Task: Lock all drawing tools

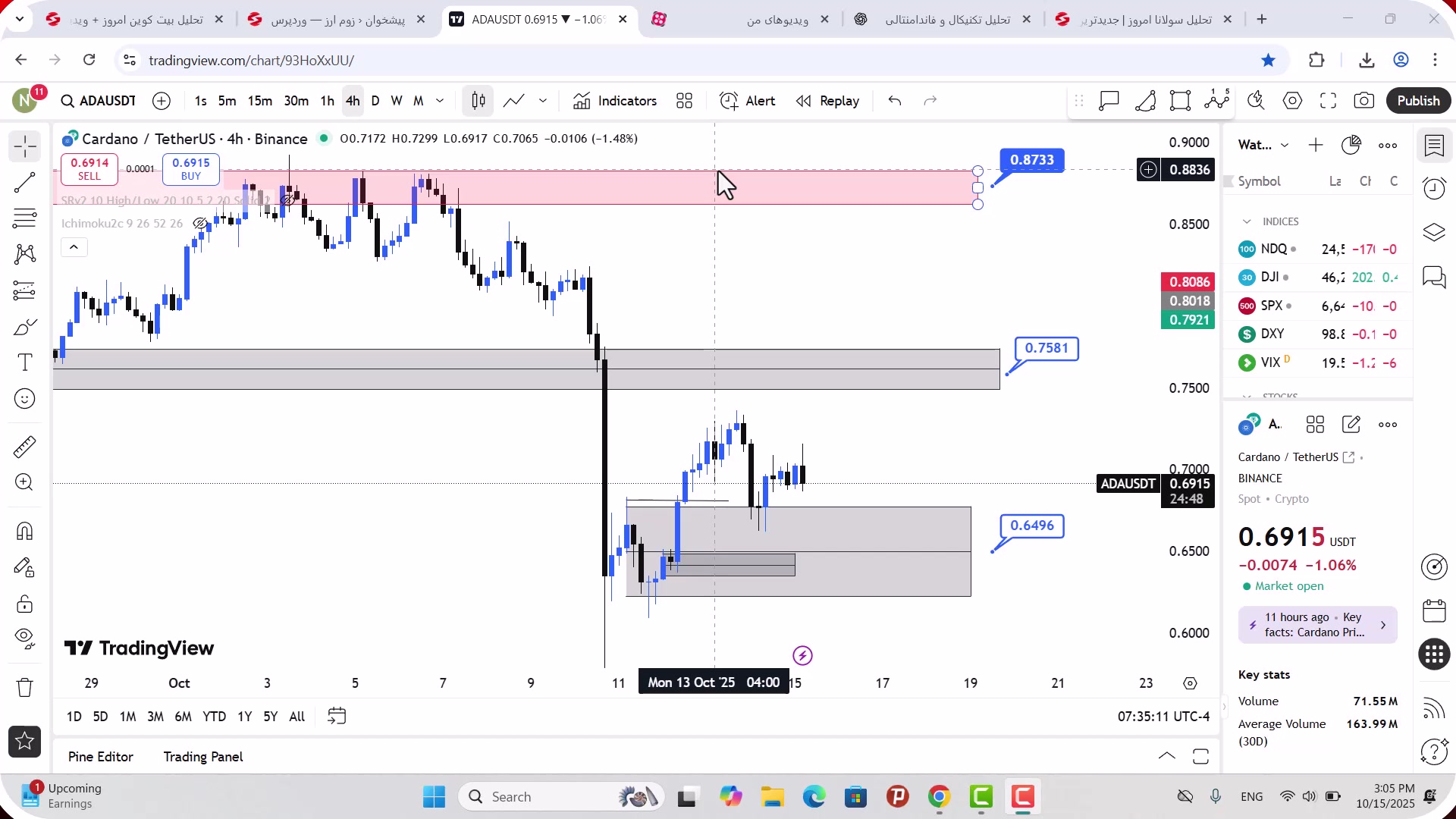Action: point(24,604)
